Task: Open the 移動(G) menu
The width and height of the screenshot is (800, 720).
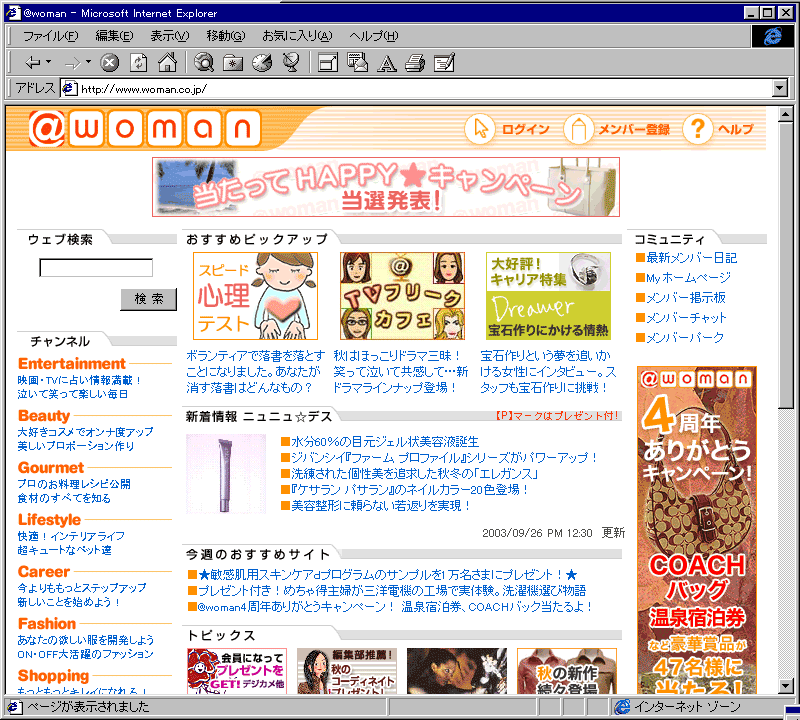Action: click(226, 36)
